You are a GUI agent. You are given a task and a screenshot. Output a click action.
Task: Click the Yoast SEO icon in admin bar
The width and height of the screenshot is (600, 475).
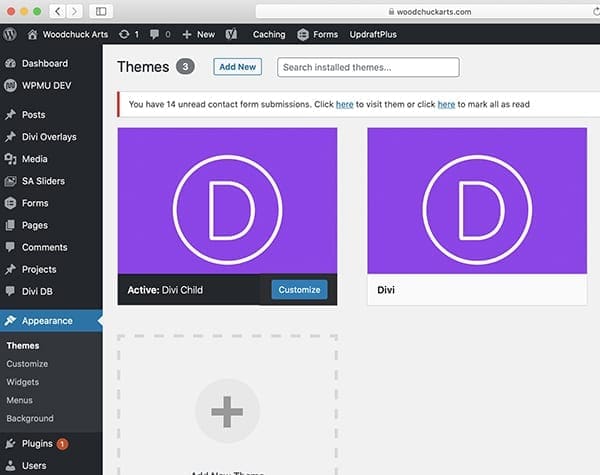[x=231, y=34]
